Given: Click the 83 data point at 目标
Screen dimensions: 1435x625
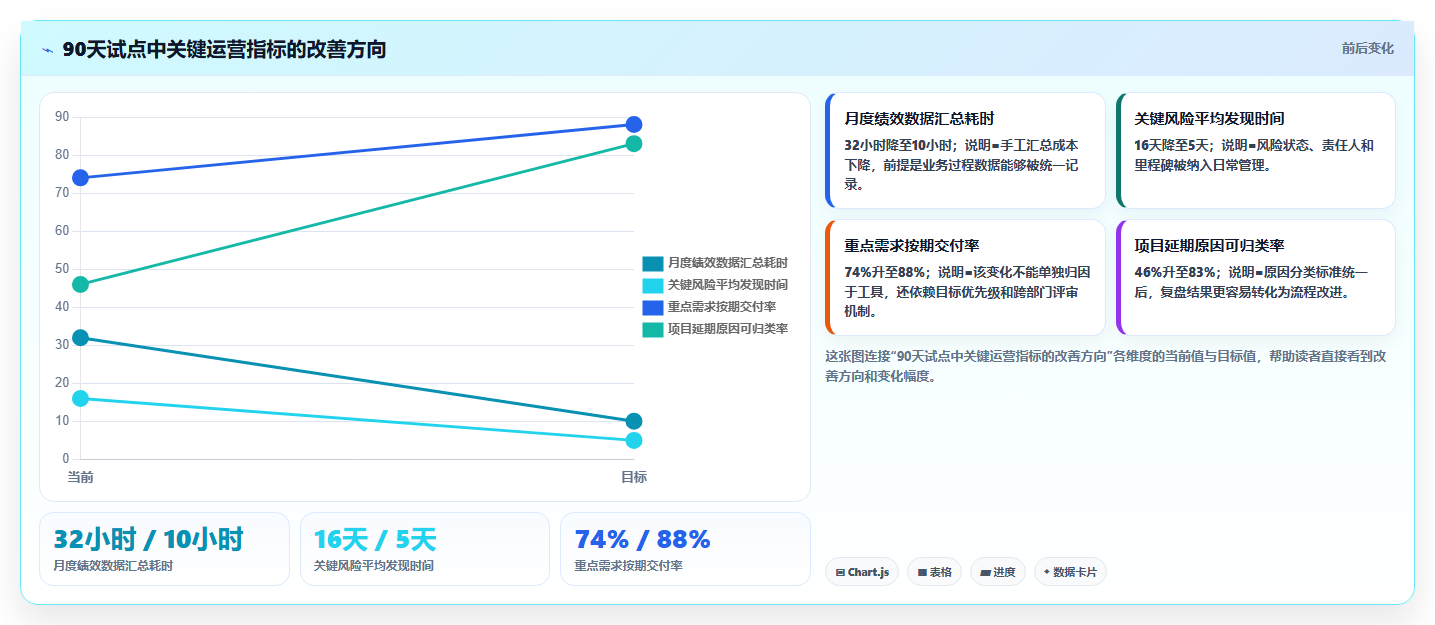Looking at the screenshot, I should 634,144.
